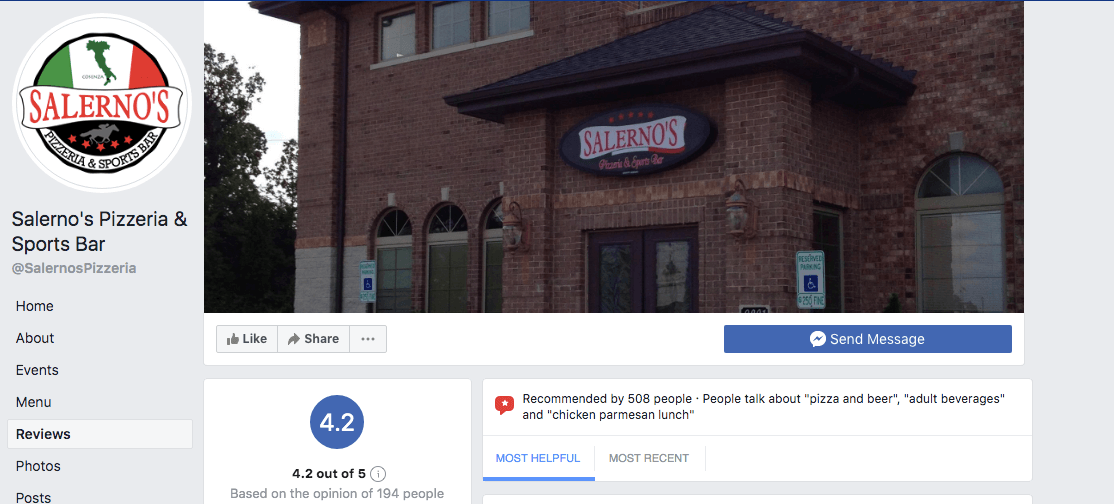Click the Share arrow button
Screen dimensions: 1114x504
coord(313,339)
